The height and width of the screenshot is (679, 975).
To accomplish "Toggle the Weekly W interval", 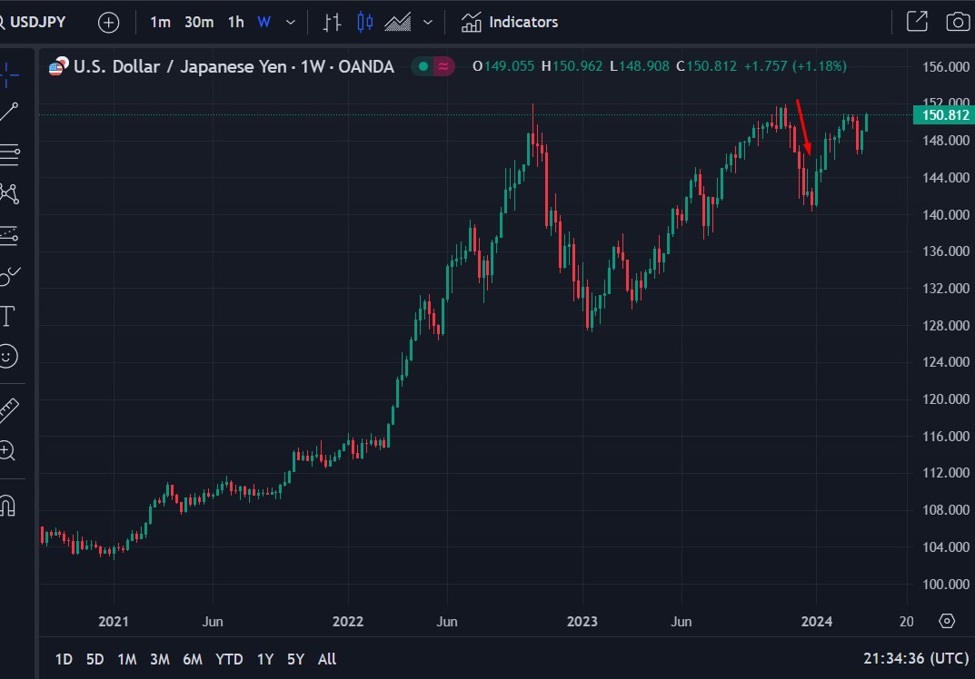I will (262, 21).
